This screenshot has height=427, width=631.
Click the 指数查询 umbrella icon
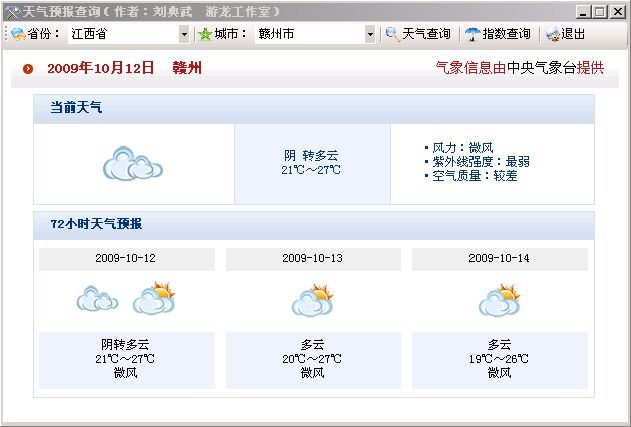[x=472, y=34]
